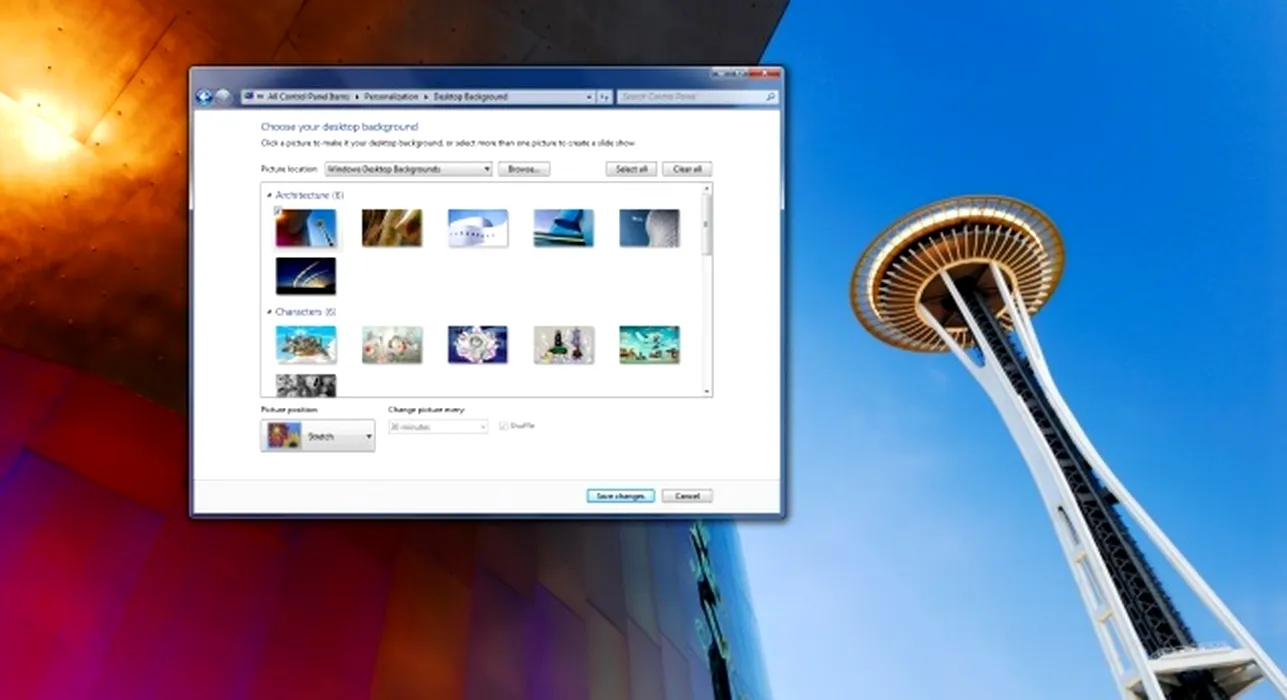Select the Space Needle architecture wallpaper thumbnail

pos(306,228)
